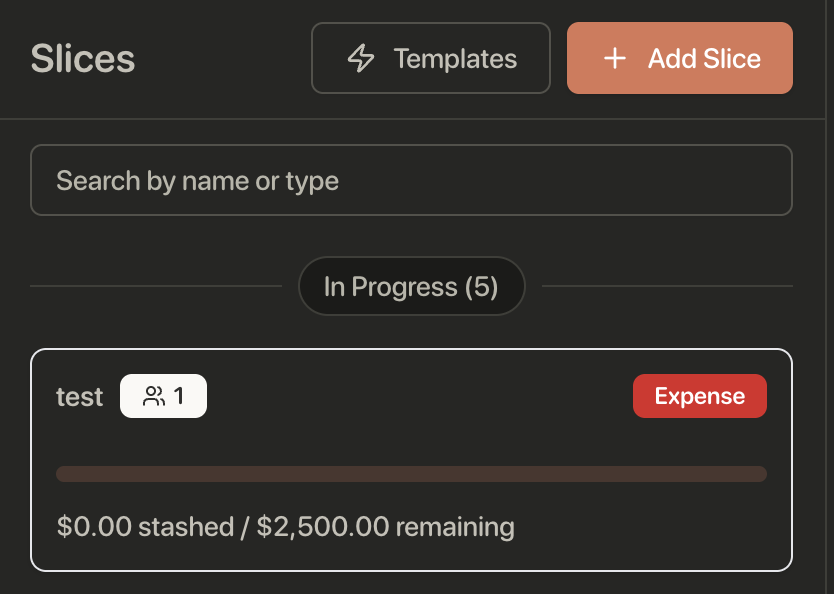
Task: Open the test slice card
Action: (x=411, y=440)
